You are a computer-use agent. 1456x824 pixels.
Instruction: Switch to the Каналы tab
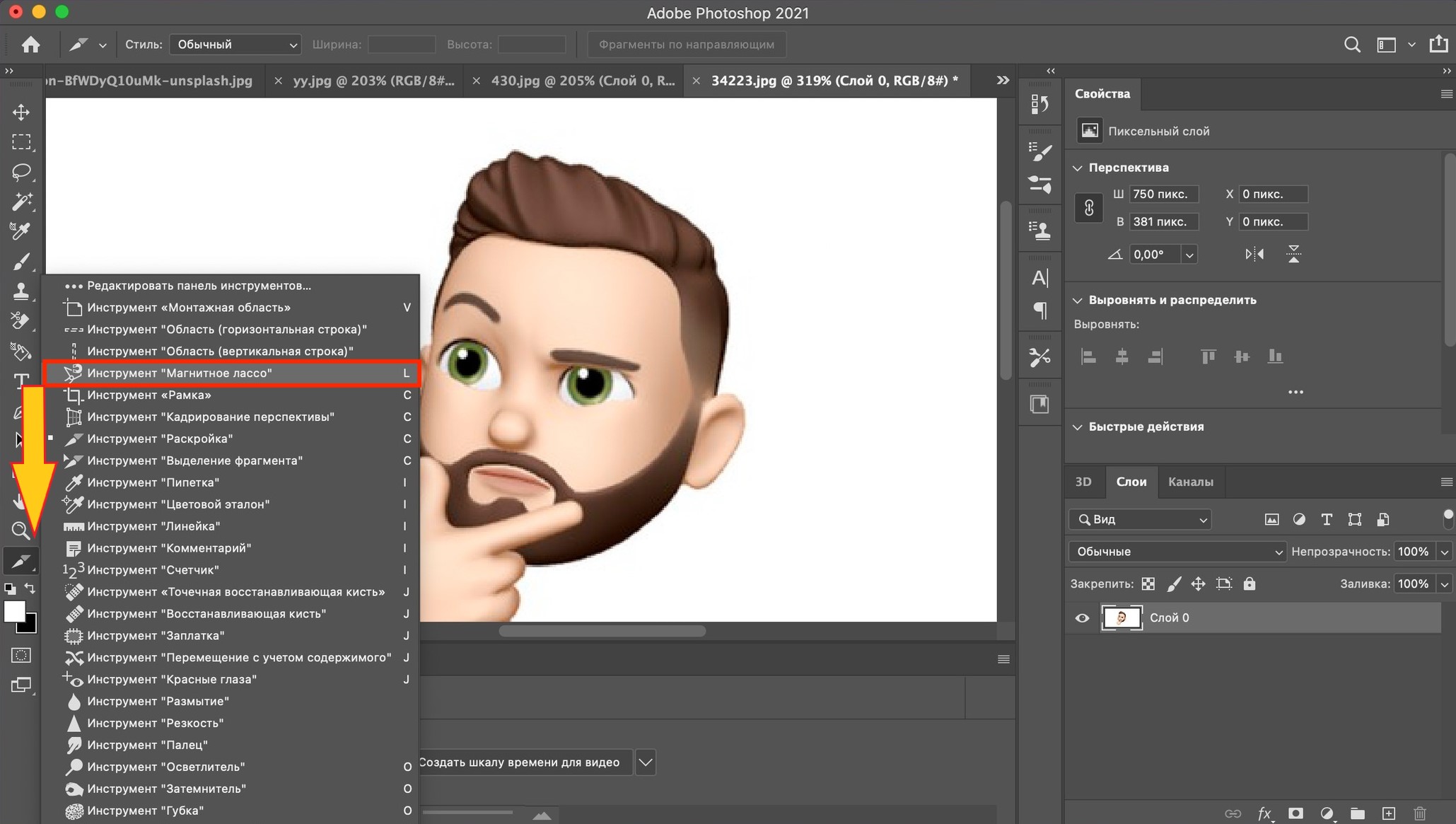coord(1191,481)
